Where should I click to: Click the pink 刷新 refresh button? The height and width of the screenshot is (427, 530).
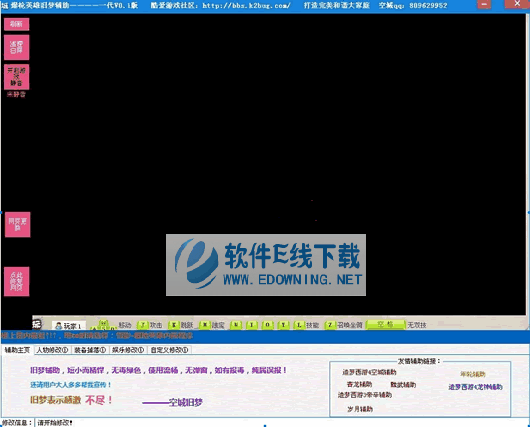pyautogui.click(x=17, y=24)
